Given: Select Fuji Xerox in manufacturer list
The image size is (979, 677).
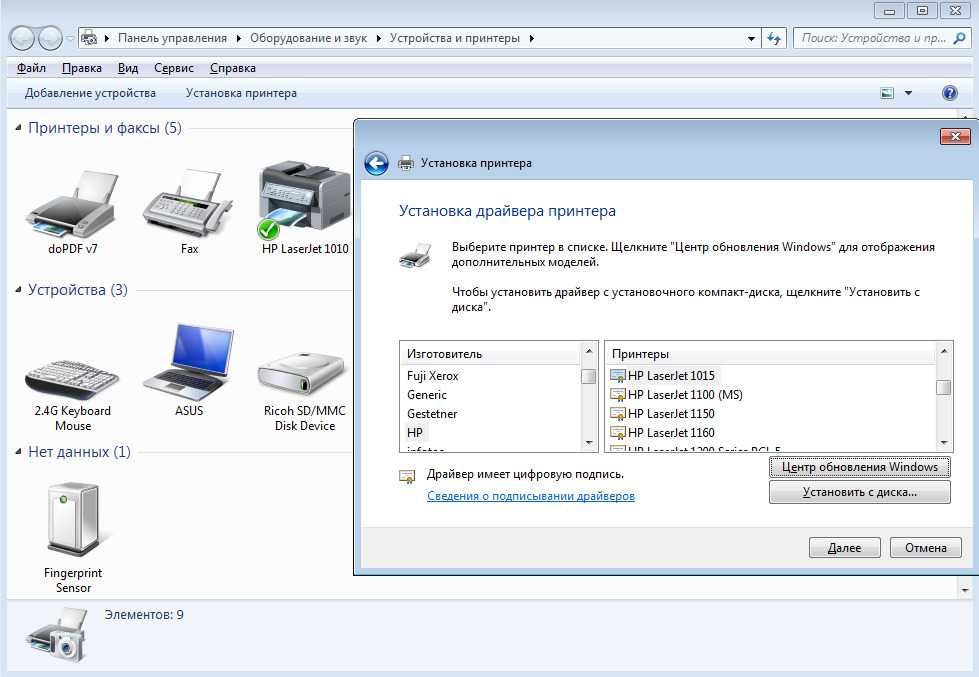Looking at the screenshot, I should click(x=433, y=376).
